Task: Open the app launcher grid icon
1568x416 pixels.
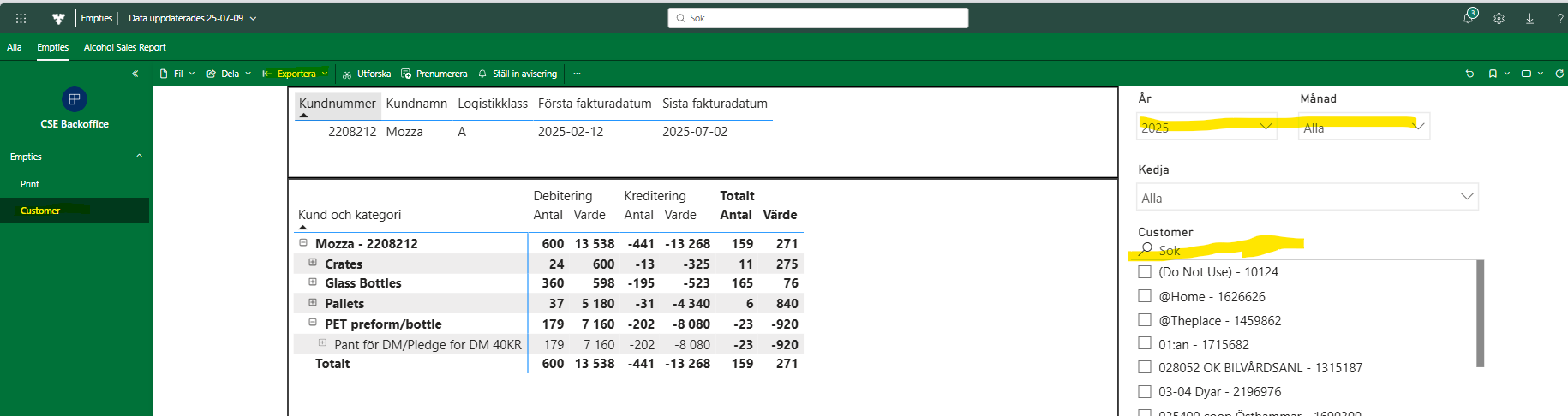Action: tap(21, 18)
